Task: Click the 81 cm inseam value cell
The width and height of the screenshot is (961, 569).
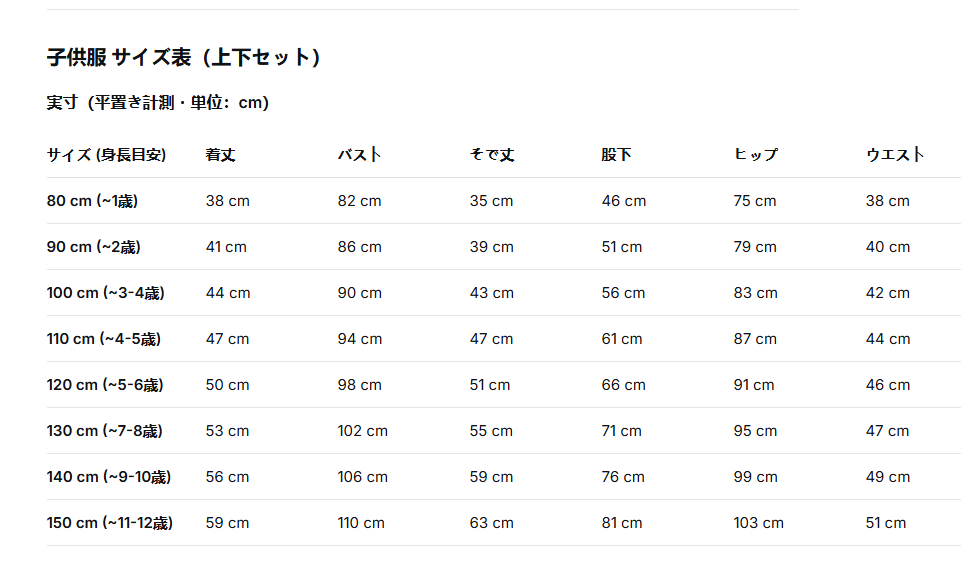Action: coord(622,522)
